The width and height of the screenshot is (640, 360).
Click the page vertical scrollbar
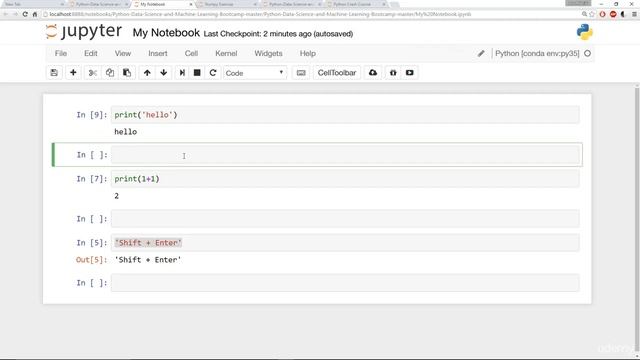point(637,220)
